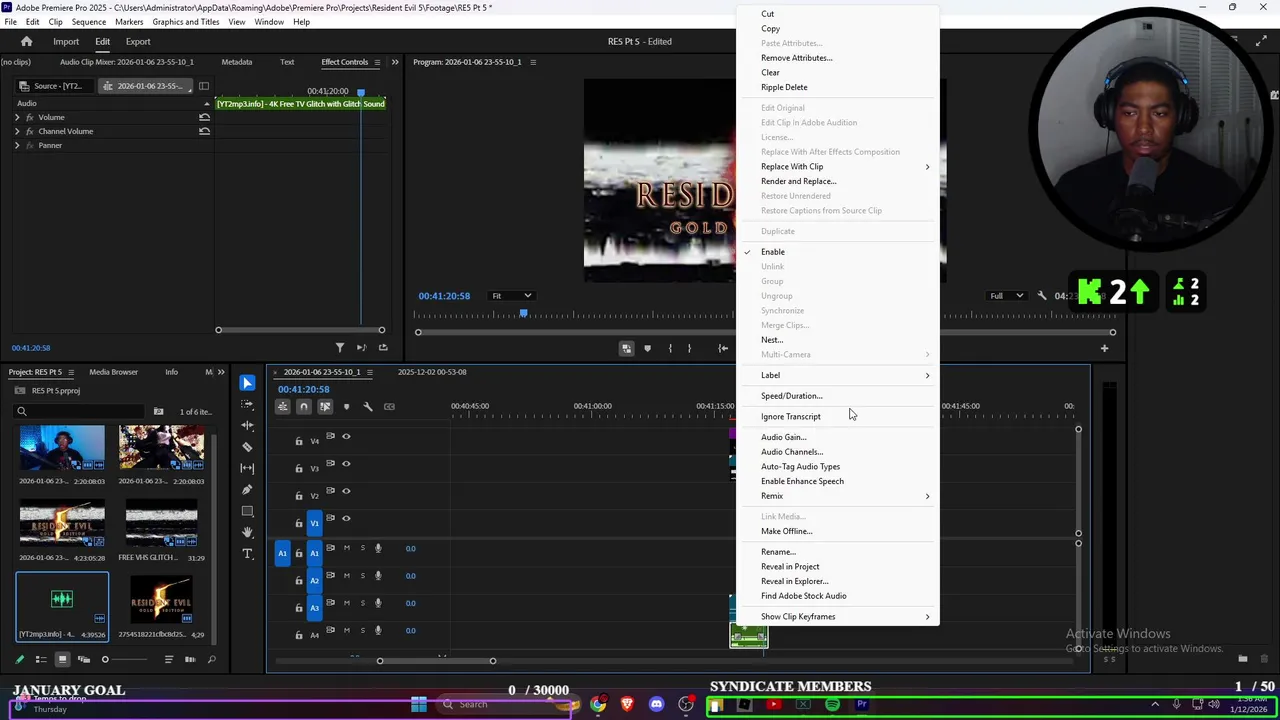Choose Reveal in Project
The image size is (1280, 720).
[790, 567]
